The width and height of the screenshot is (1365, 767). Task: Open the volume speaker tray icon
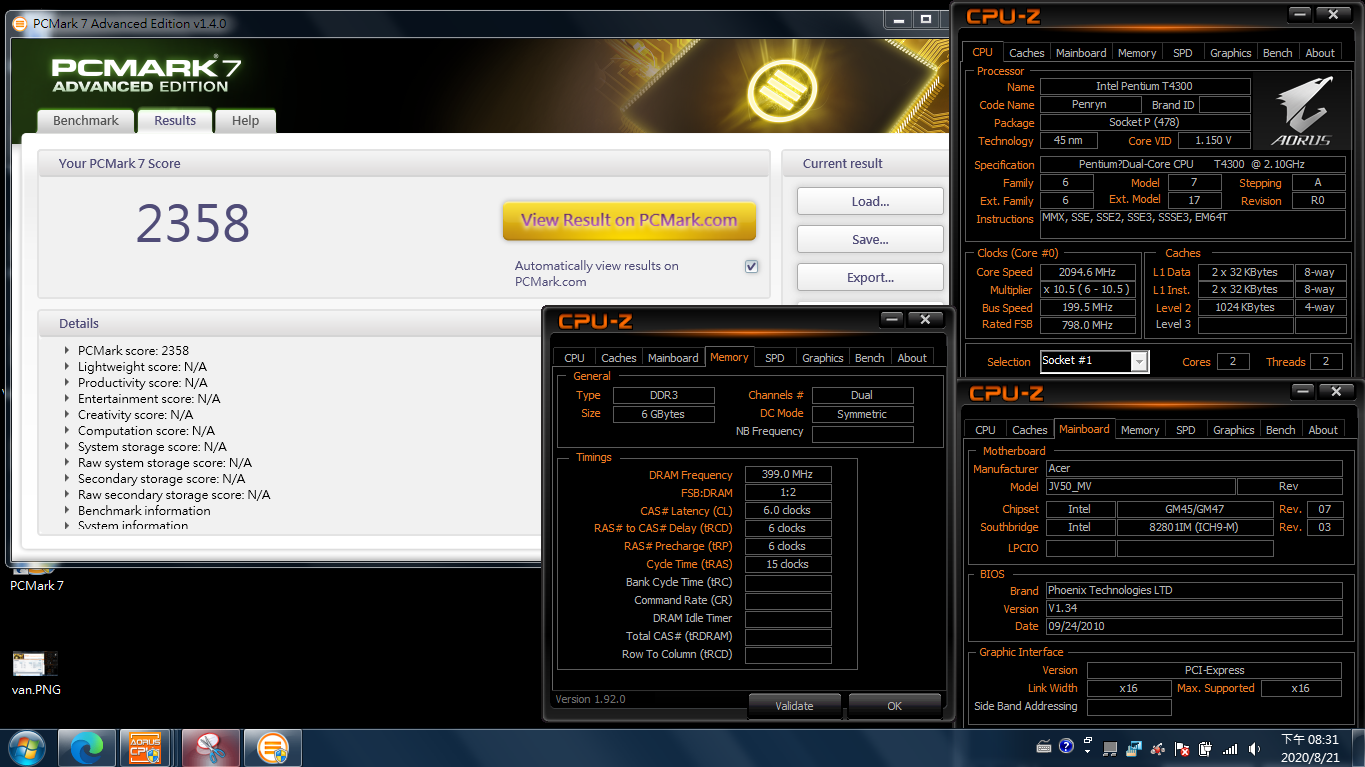(1254, 748)
